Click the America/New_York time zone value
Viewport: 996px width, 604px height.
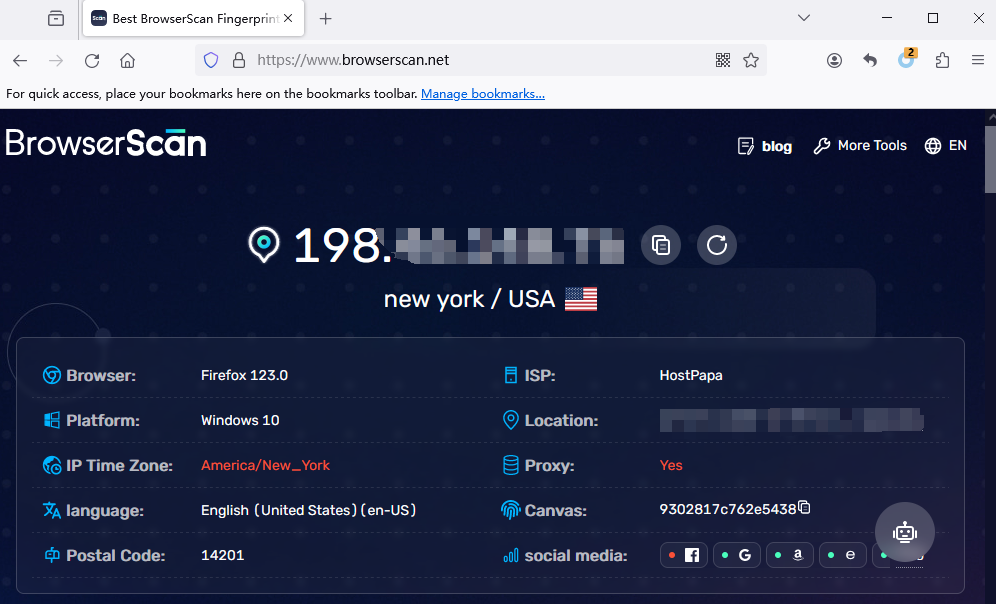(x=266, y=466)
